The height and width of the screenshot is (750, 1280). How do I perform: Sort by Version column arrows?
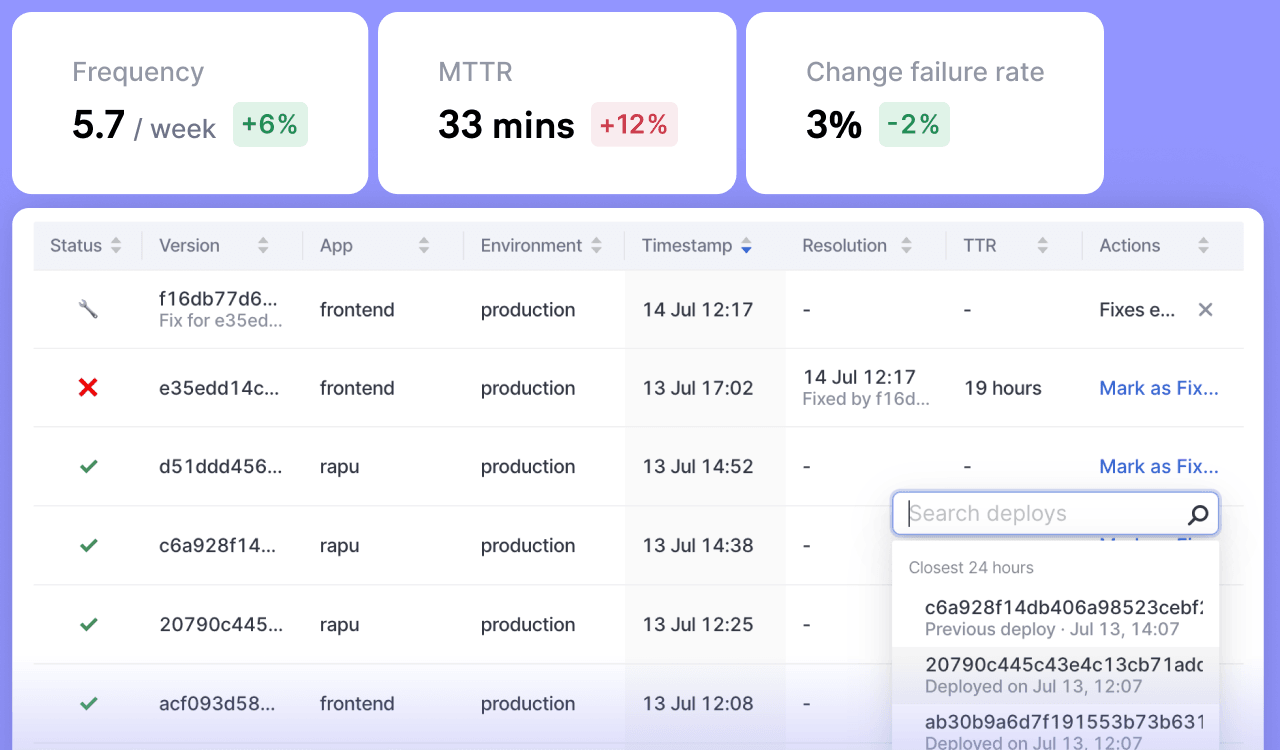[263, 246]
